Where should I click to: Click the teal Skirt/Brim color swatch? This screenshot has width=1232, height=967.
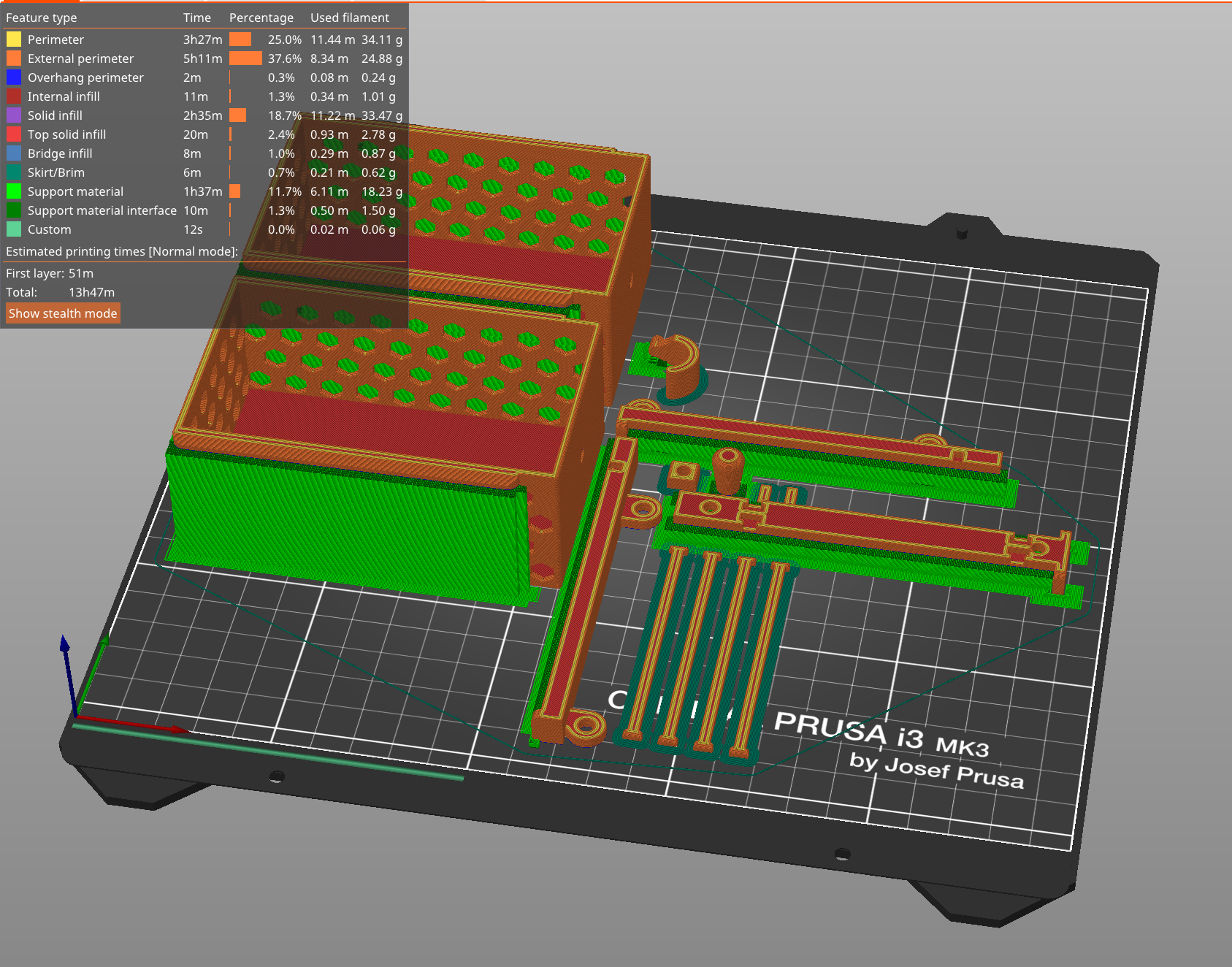pos(14,172)
